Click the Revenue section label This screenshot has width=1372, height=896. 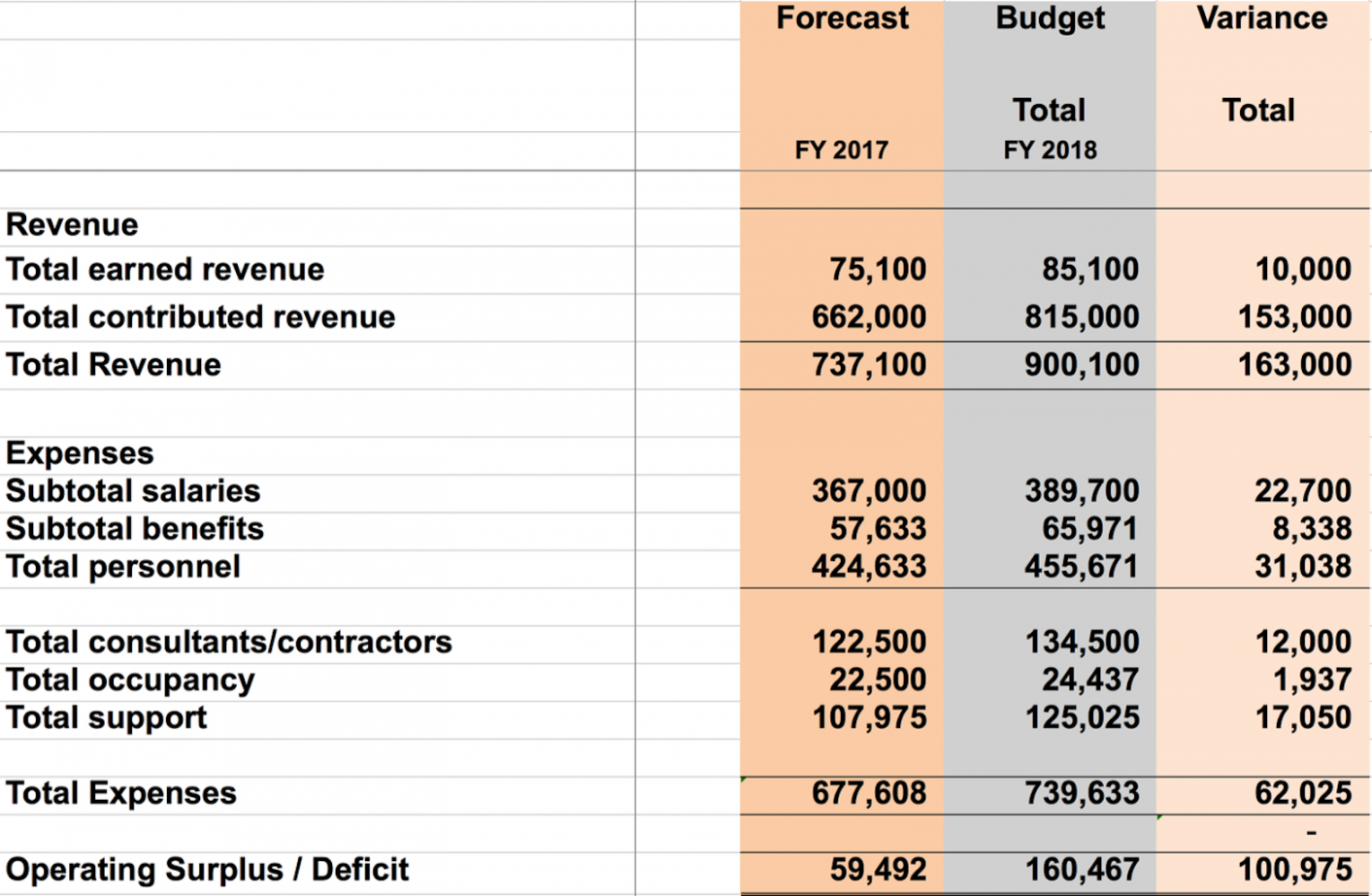point(73,225)
